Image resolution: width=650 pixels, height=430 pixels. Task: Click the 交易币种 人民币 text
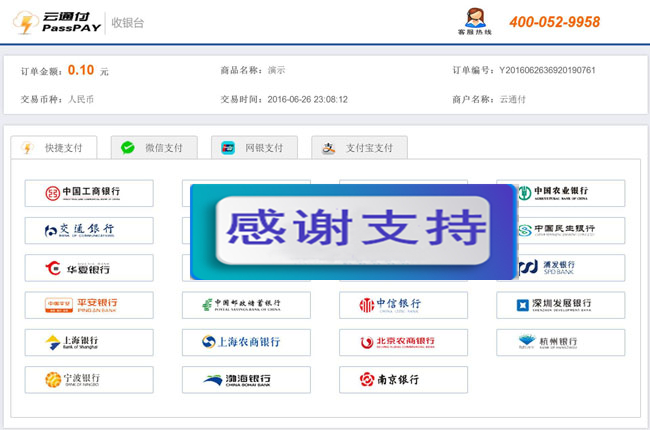pos(57,100)
